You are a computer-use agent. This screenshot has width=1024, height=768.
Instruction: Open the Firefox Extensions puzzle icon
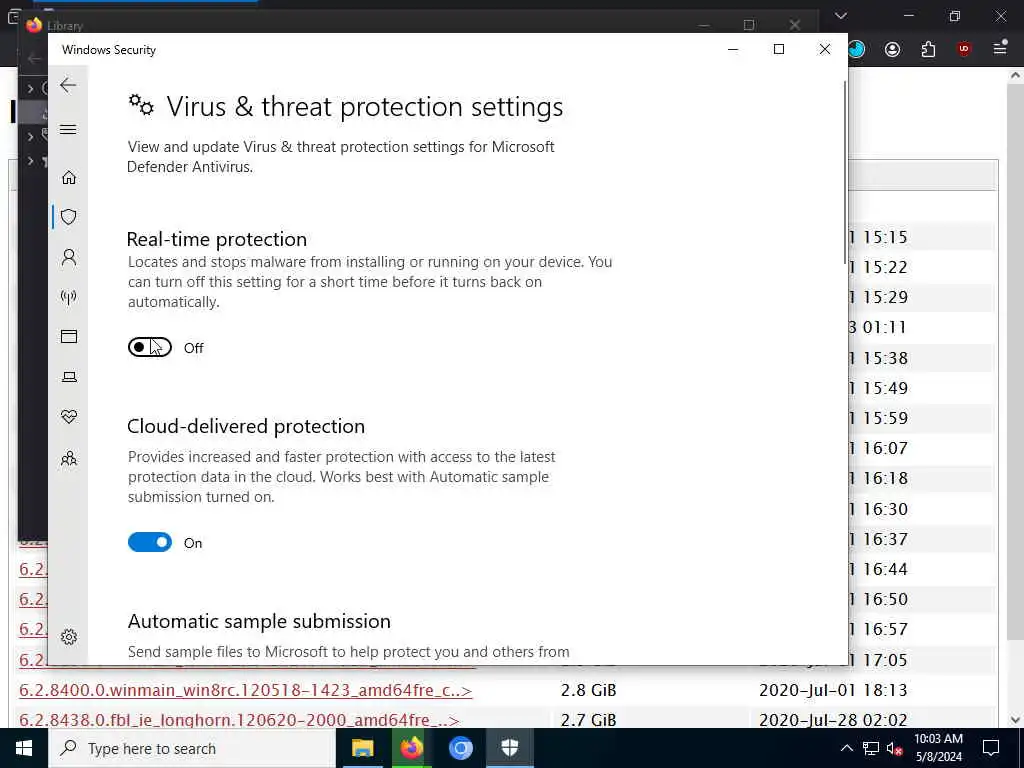tap(928, 49)
